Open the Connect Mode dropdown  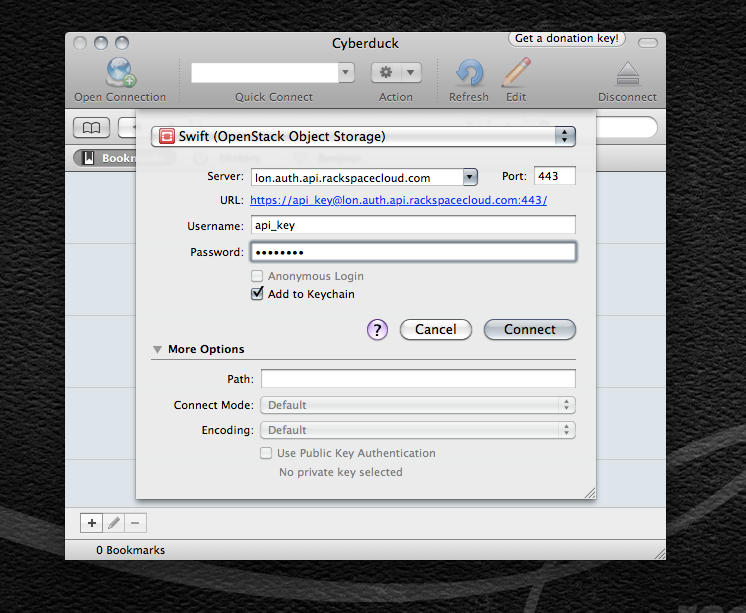pyautogui.click(x=418, y=405)
